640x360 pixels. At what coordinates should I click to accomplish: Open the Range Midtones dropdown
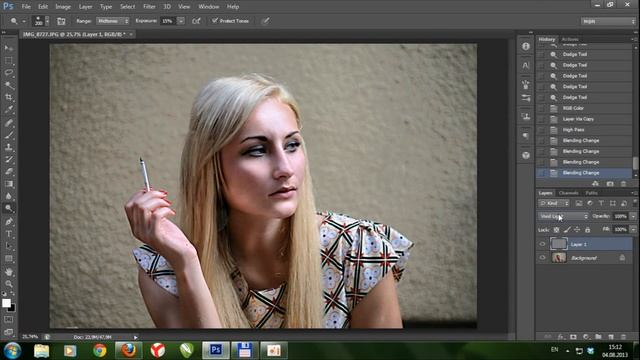tap(113, 21)
